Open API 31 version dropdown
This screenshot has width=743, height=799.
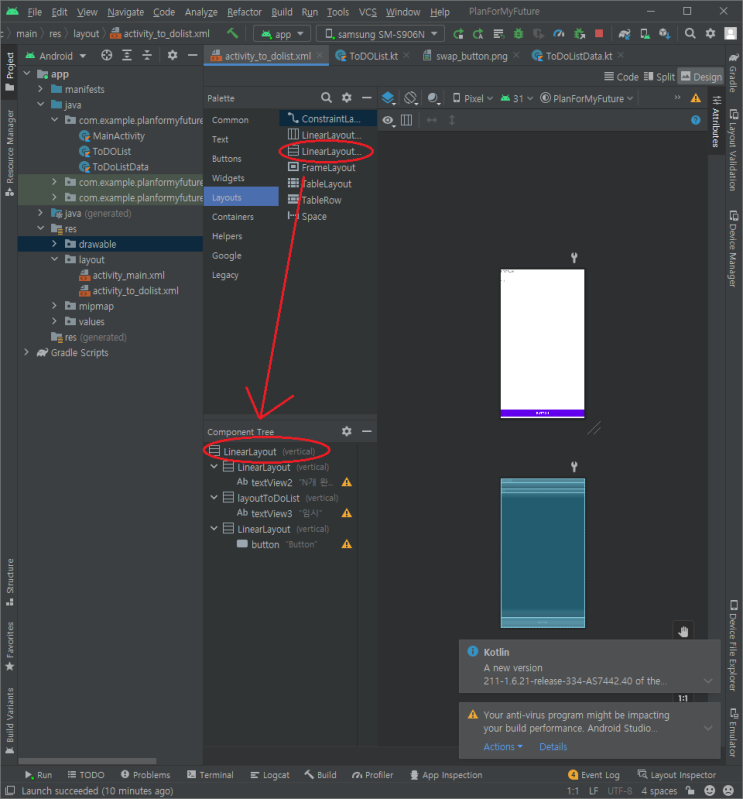tap(517, 98)
